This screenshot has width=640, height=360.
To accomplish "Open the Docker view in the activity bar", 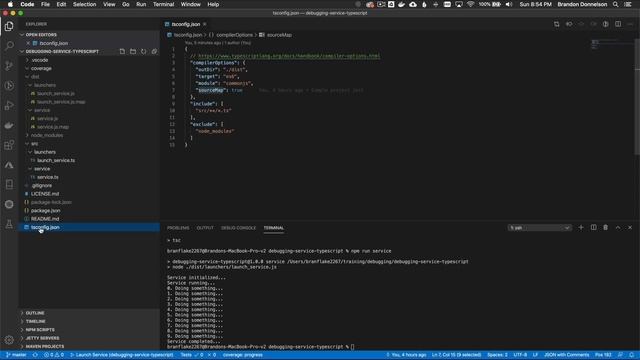I will [9, 125].
